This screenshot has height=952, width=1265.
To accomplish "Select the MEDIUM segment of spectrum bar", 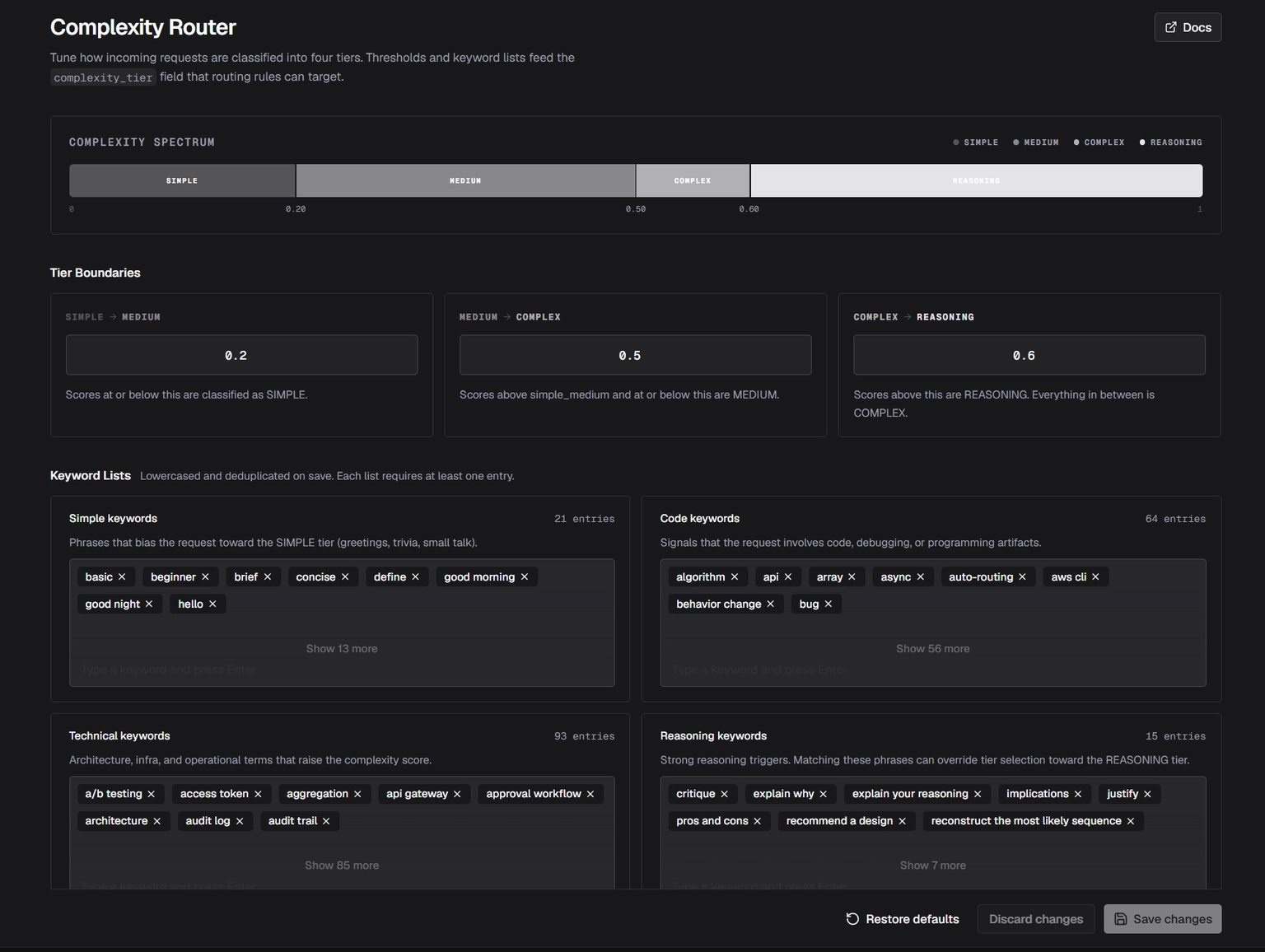I will (x=465, y=180).
